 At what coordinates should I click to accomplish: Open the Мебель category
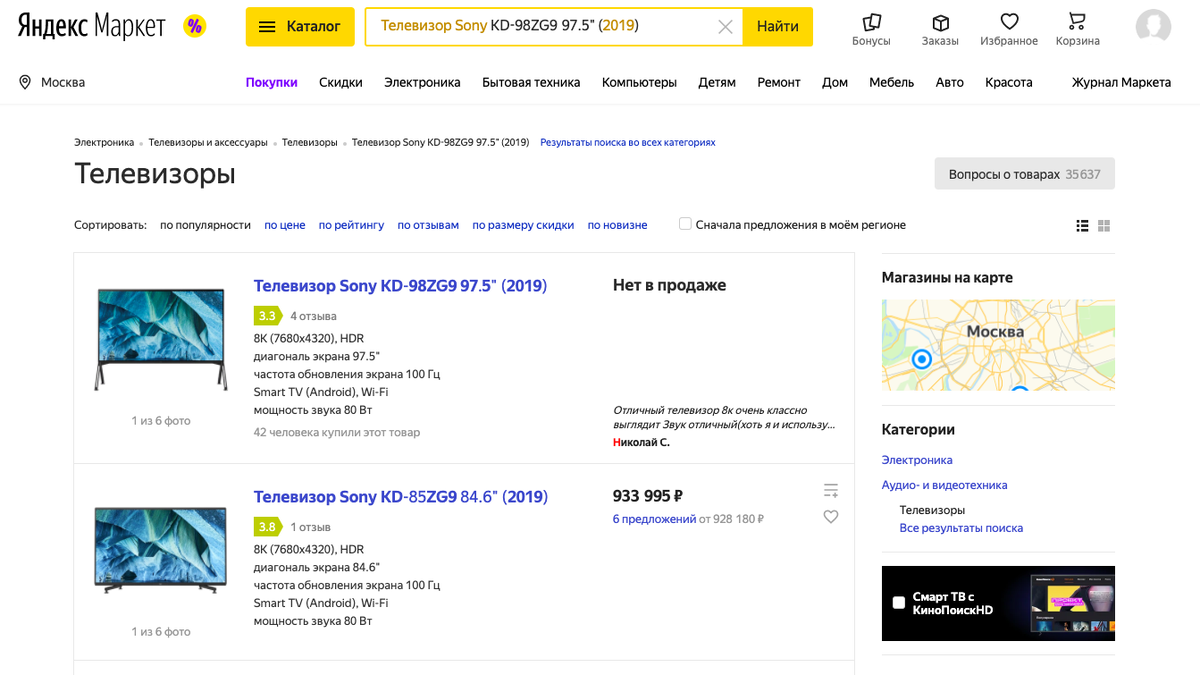[892, 82]
